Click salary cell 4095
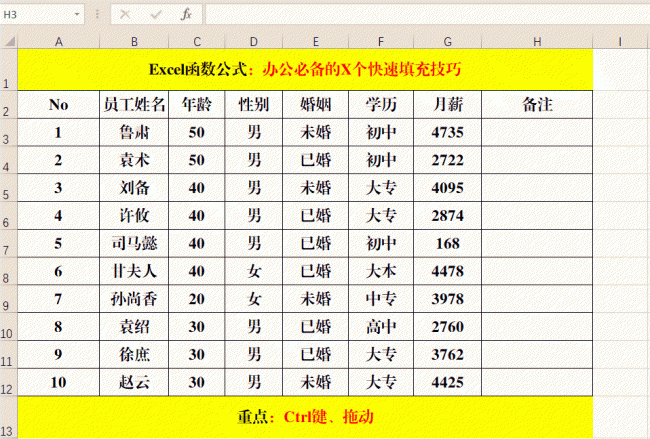The height and width of the screenshot is (439, 650). [x=448, y=188]
